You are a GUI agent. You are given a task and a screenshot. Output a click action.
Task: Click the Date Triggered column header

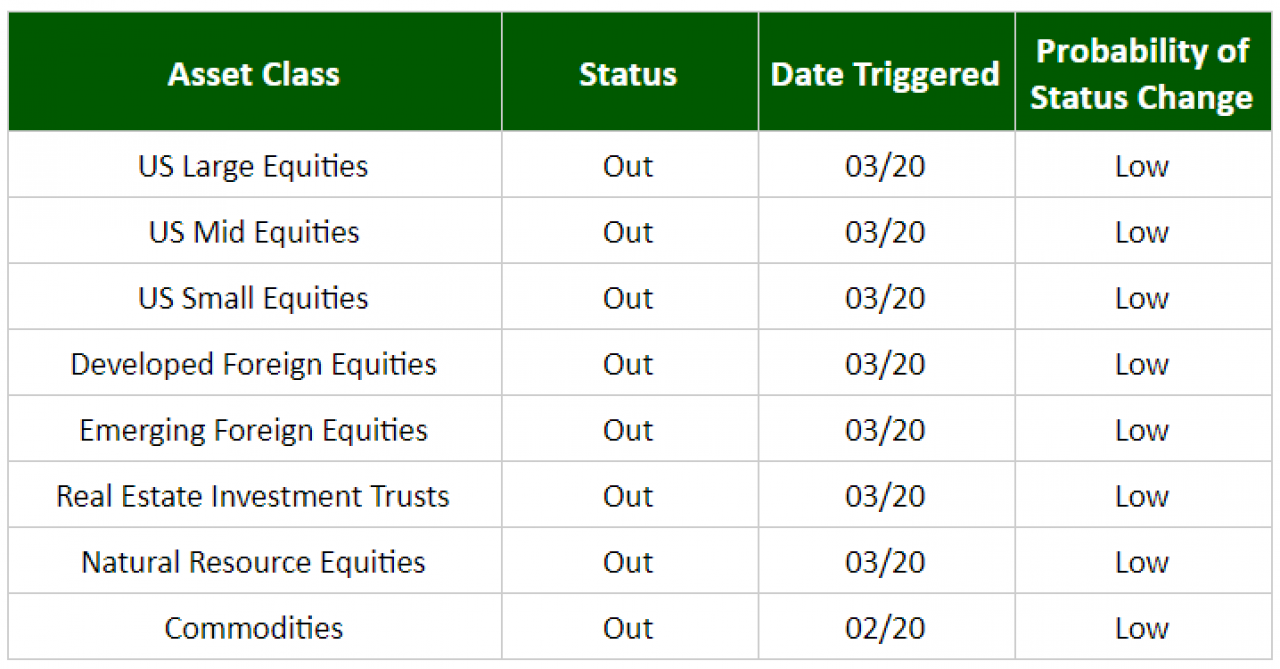(x=885, y=74)
